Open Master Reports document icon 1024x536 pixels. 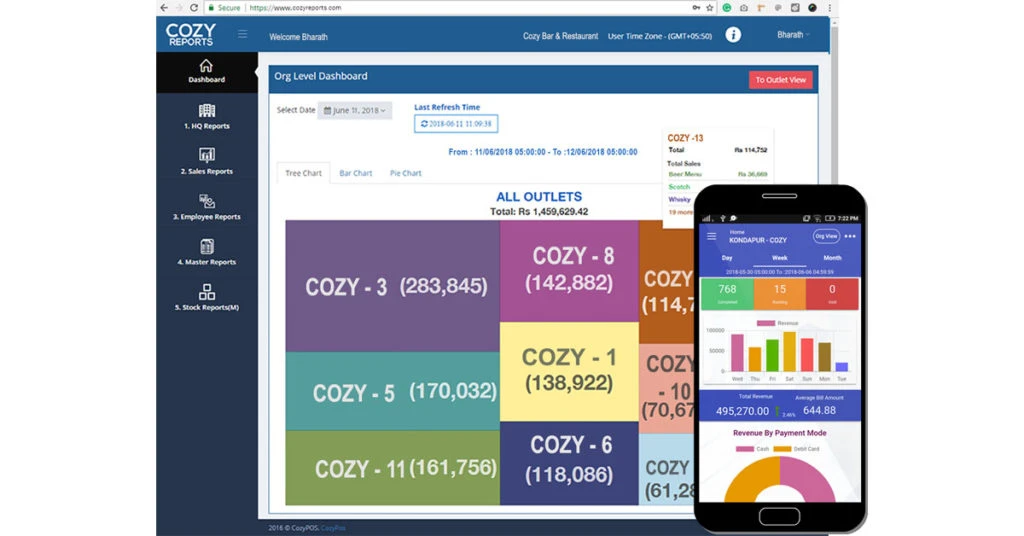pyautogui.click(x=206, y=246)
